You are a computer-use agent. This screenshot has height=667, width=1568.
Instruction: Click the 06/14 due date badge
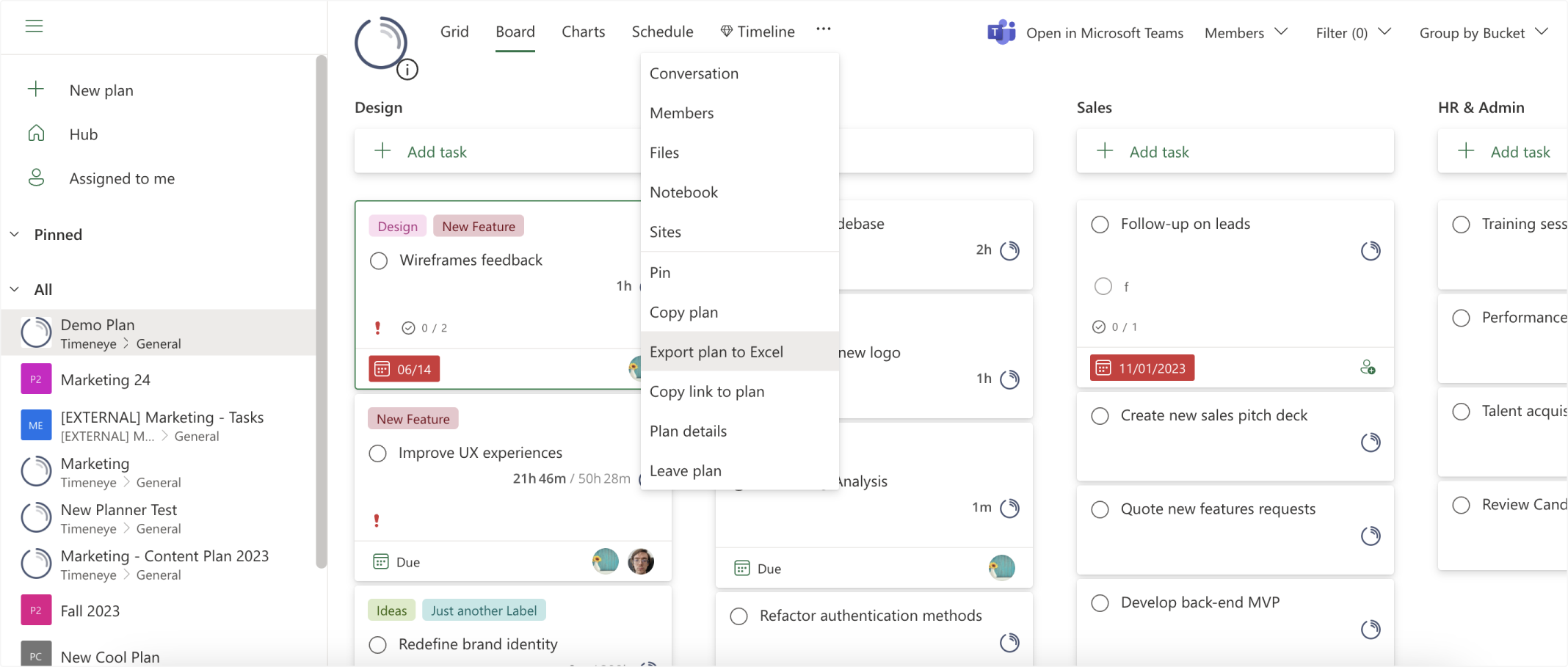point(403,368)
